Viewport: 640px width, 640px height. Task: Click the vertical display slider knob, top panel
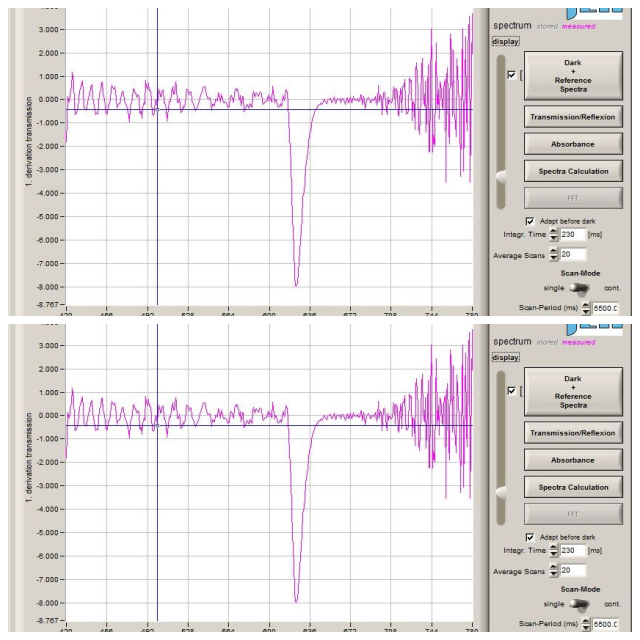[x=501, y=175]
